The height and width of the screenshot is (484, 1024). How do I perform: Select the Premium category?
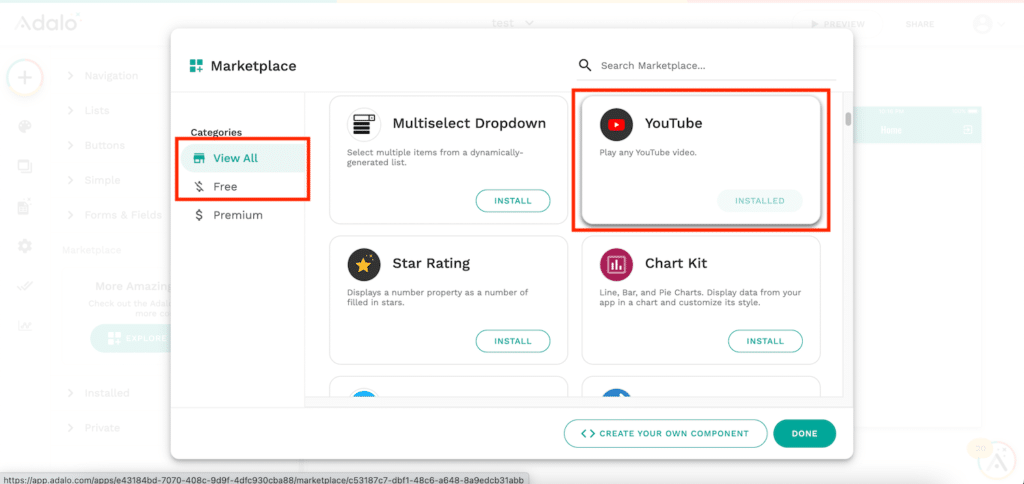(237, 215)
